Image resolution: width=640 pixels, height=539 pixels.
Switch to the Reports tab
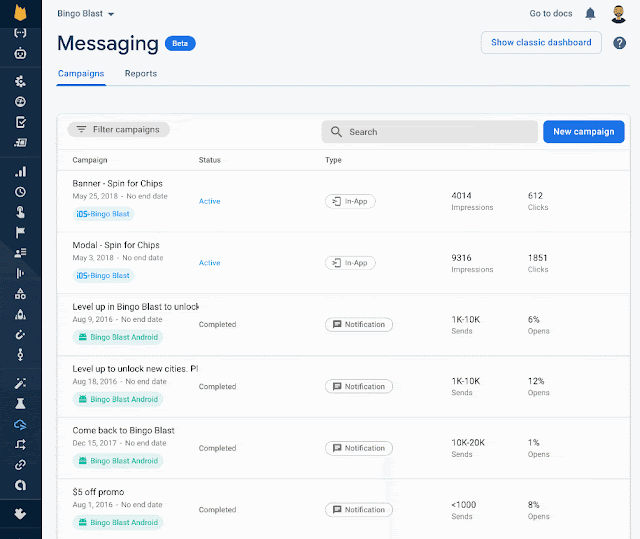(x=141, y=73)
